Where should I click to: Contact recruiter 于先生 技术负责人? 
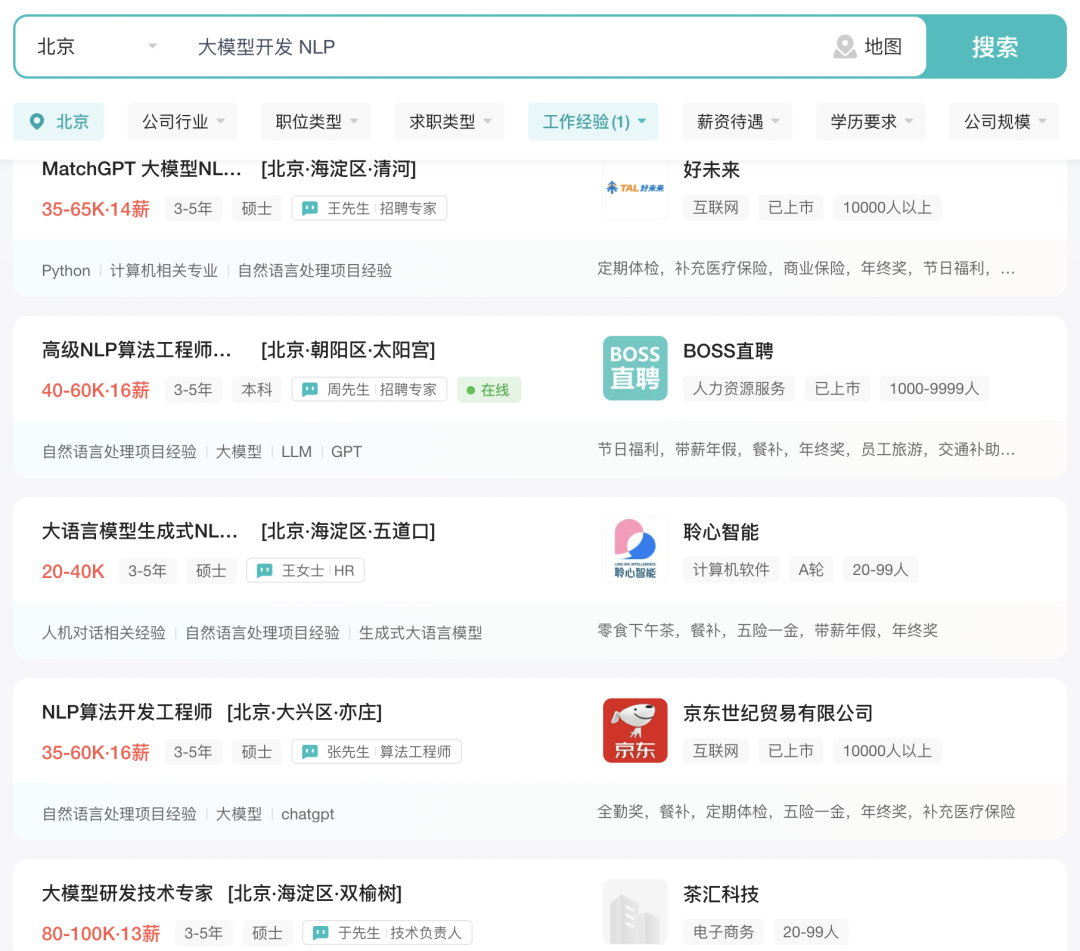(x=387, y=932)
